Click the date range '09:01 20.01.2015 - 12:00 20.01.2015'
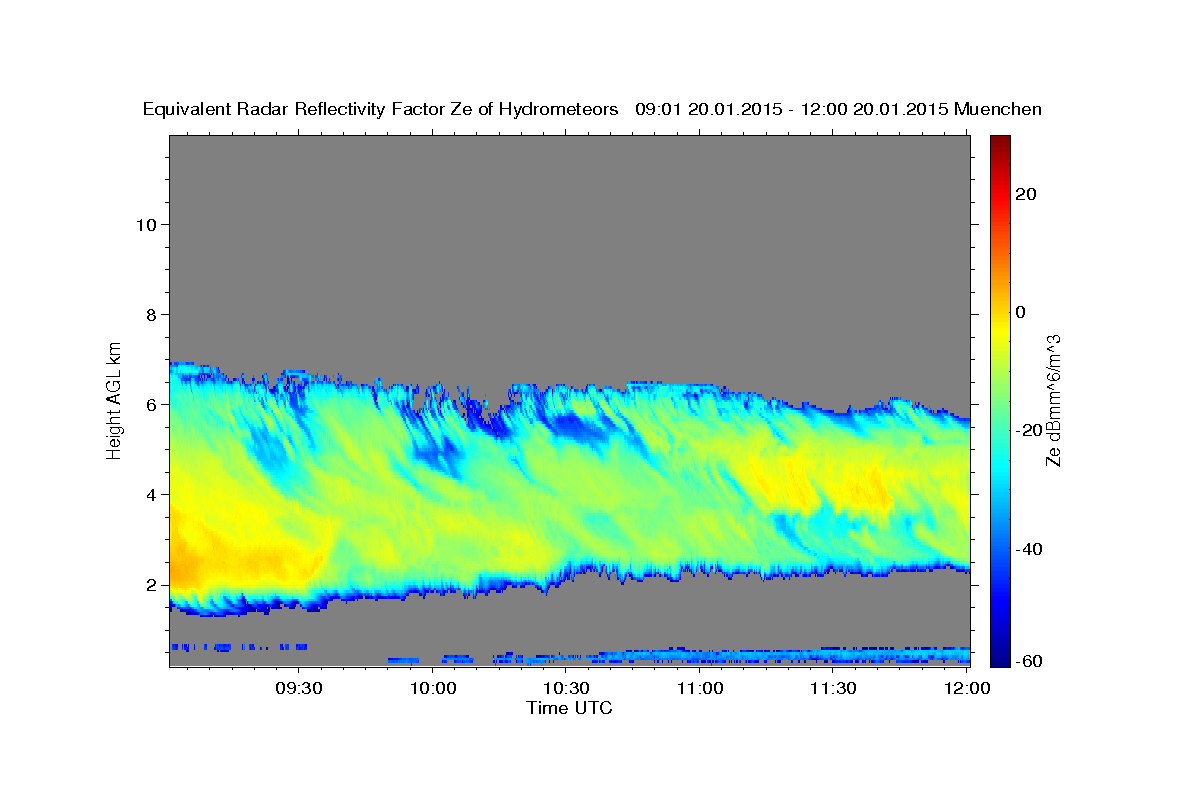This screenshot has width=1200, height=800. click(x=791, y=109)
